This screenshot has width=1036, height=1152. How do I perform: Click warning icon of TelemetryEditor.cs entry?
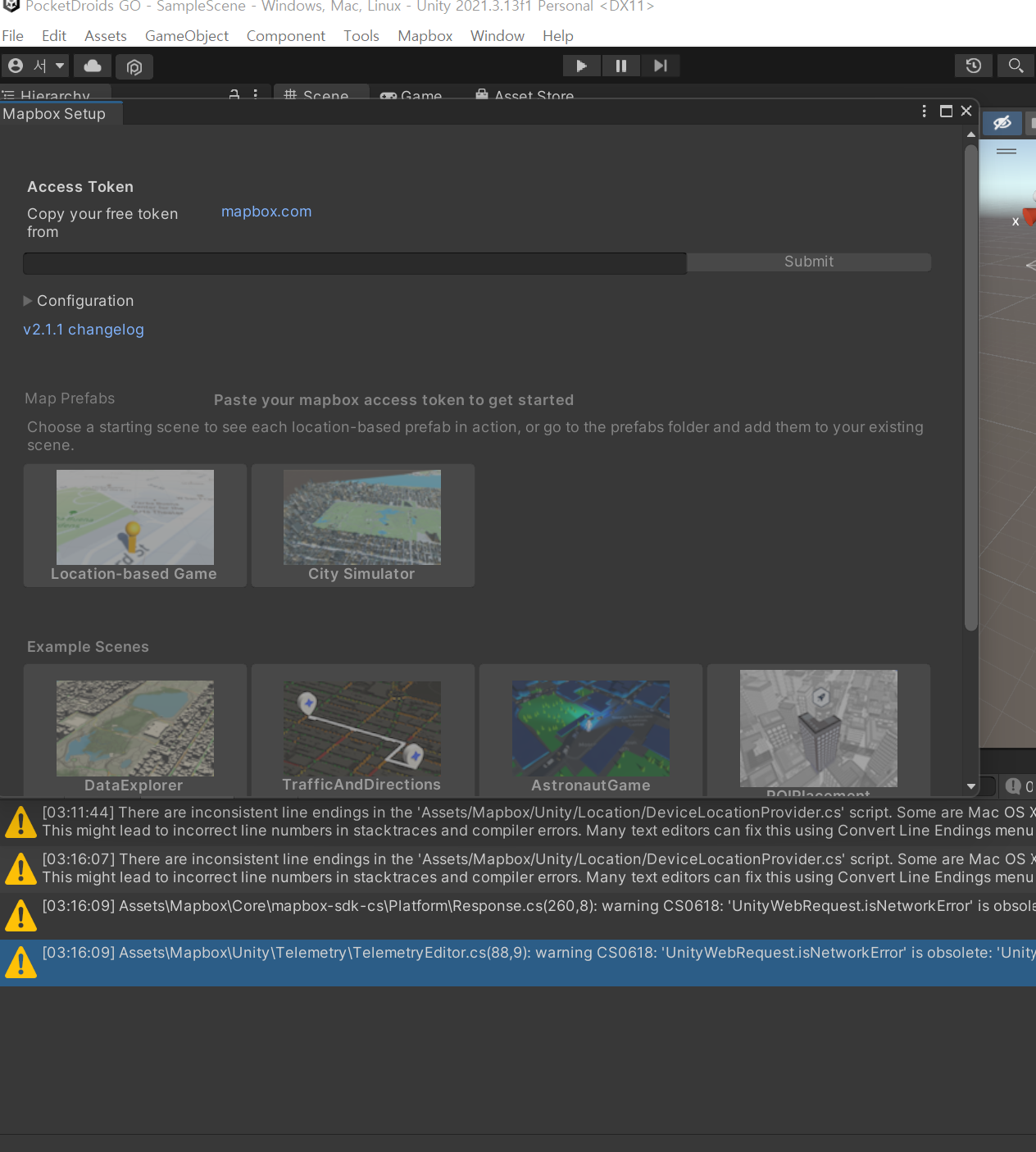[x=20, y=962]
